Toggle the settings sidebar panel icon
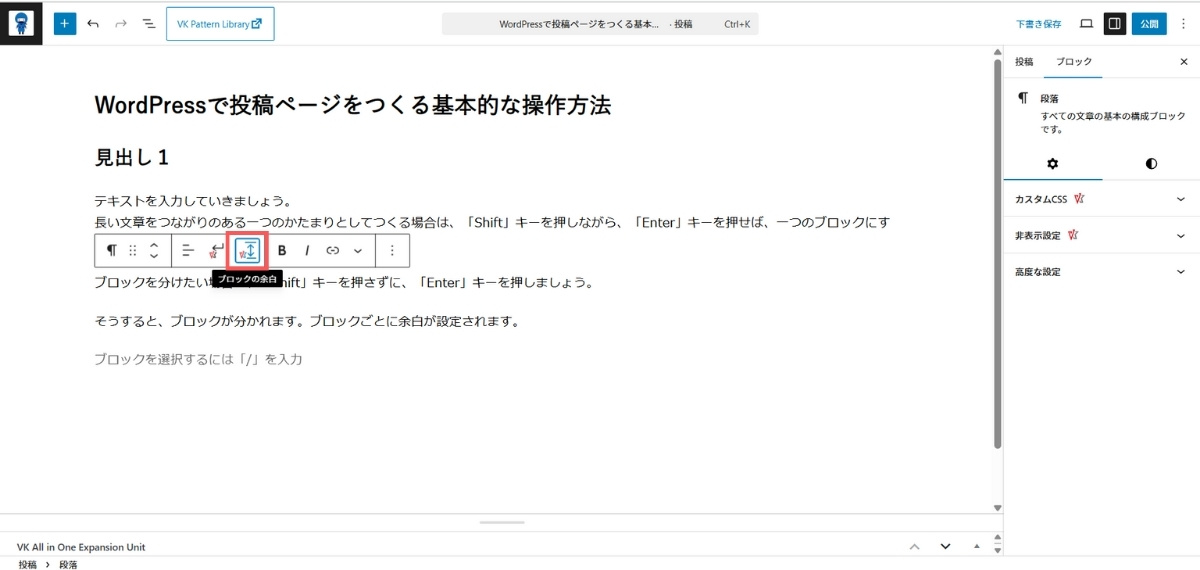Screen dimensions: 1200x570 tap(1114, 24)
